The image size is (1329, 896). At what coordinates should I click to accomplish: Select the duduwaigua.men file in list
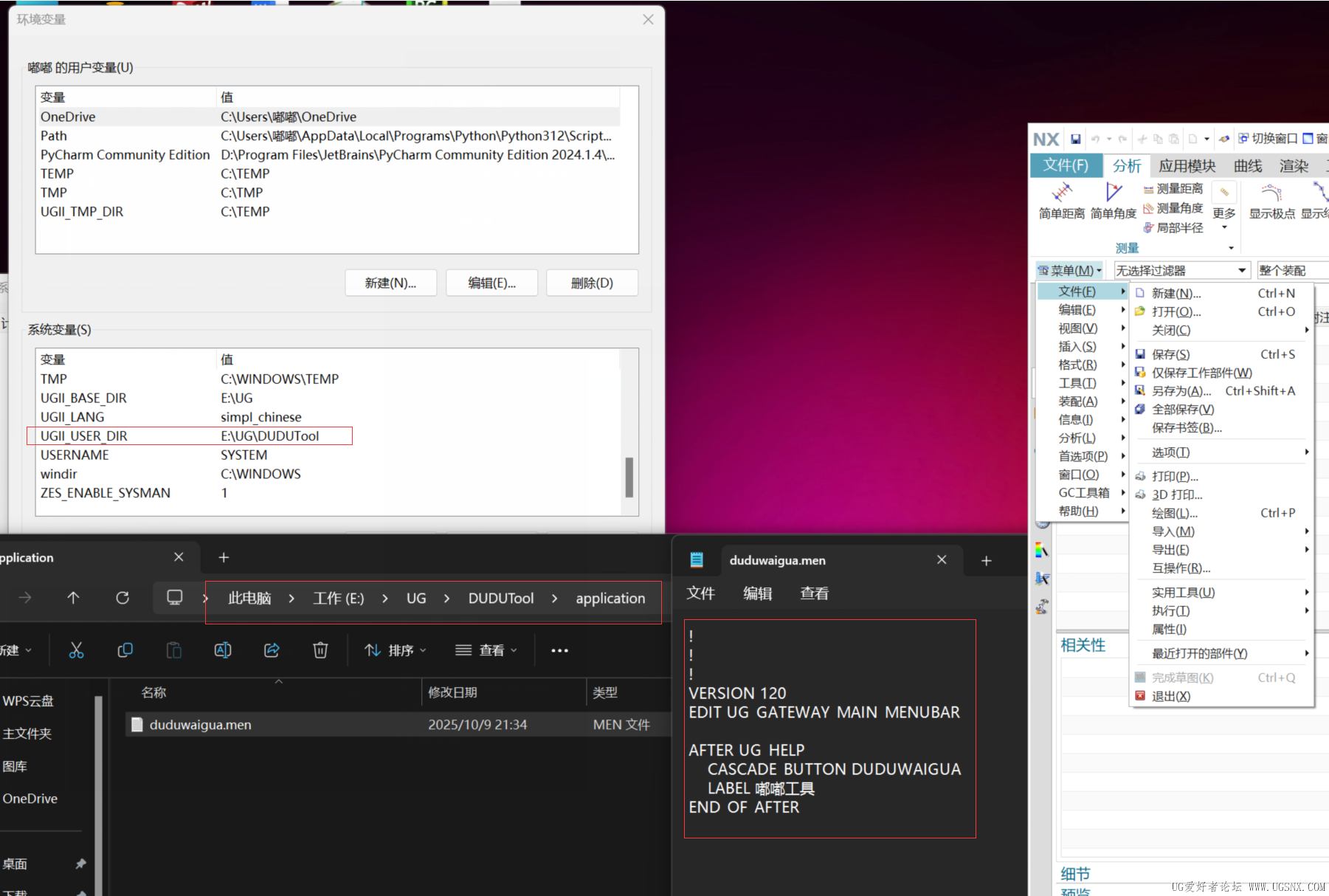201,725
